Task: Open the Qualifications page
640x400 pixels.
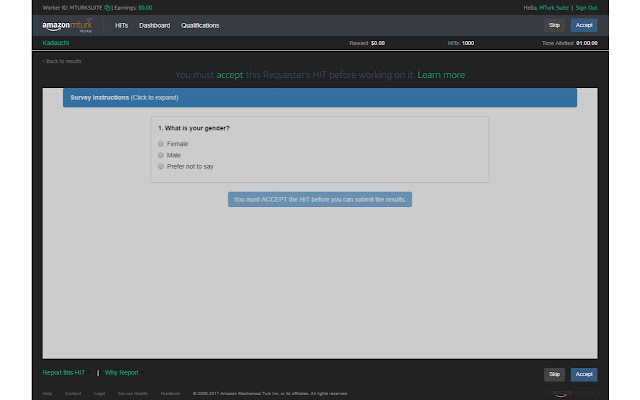Action: coord(200,25)
